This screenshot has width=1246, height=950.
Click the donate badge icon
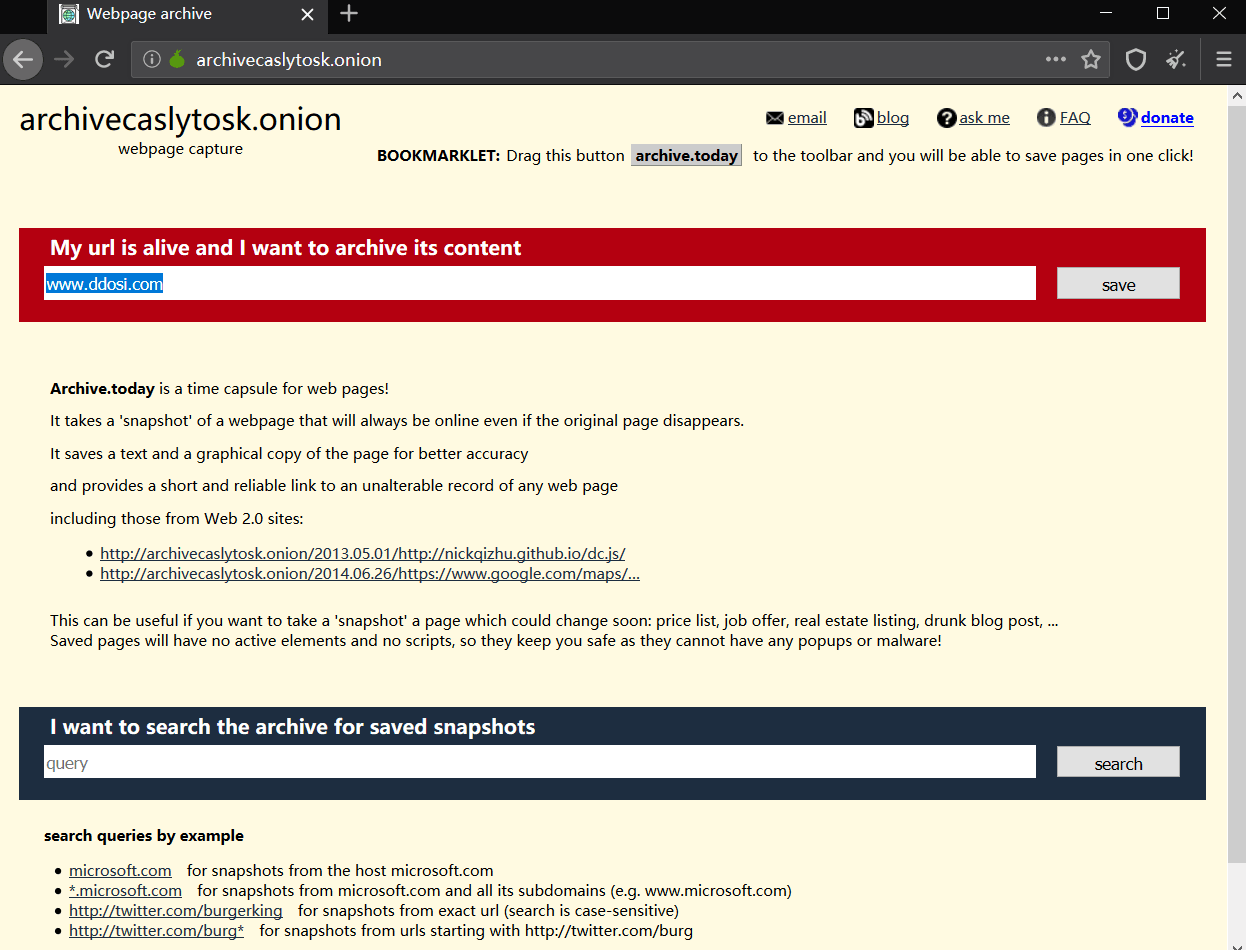pos(1128,117)
